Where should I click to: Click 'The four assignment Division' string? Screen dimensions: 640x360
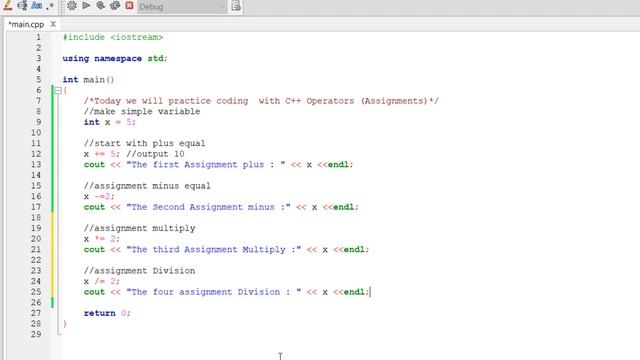213,292
